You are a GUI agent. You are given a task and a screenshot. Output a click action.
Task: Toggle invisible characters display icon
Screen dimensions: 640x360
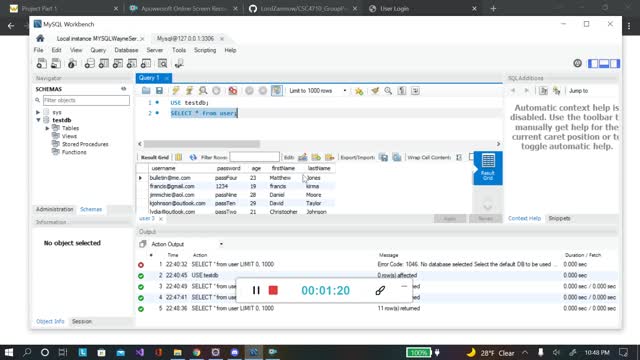click(x=402, y=91)
